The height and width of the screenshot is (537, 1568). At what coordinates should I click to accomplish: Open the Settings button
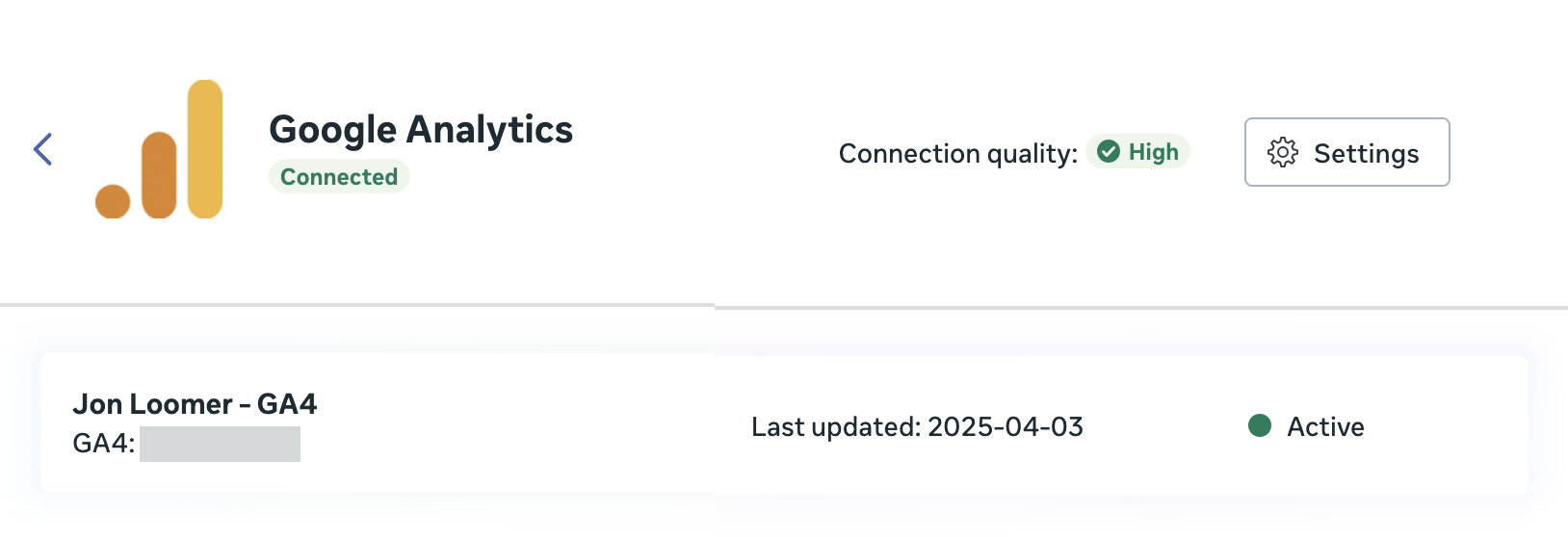(x=1346, y=152)
